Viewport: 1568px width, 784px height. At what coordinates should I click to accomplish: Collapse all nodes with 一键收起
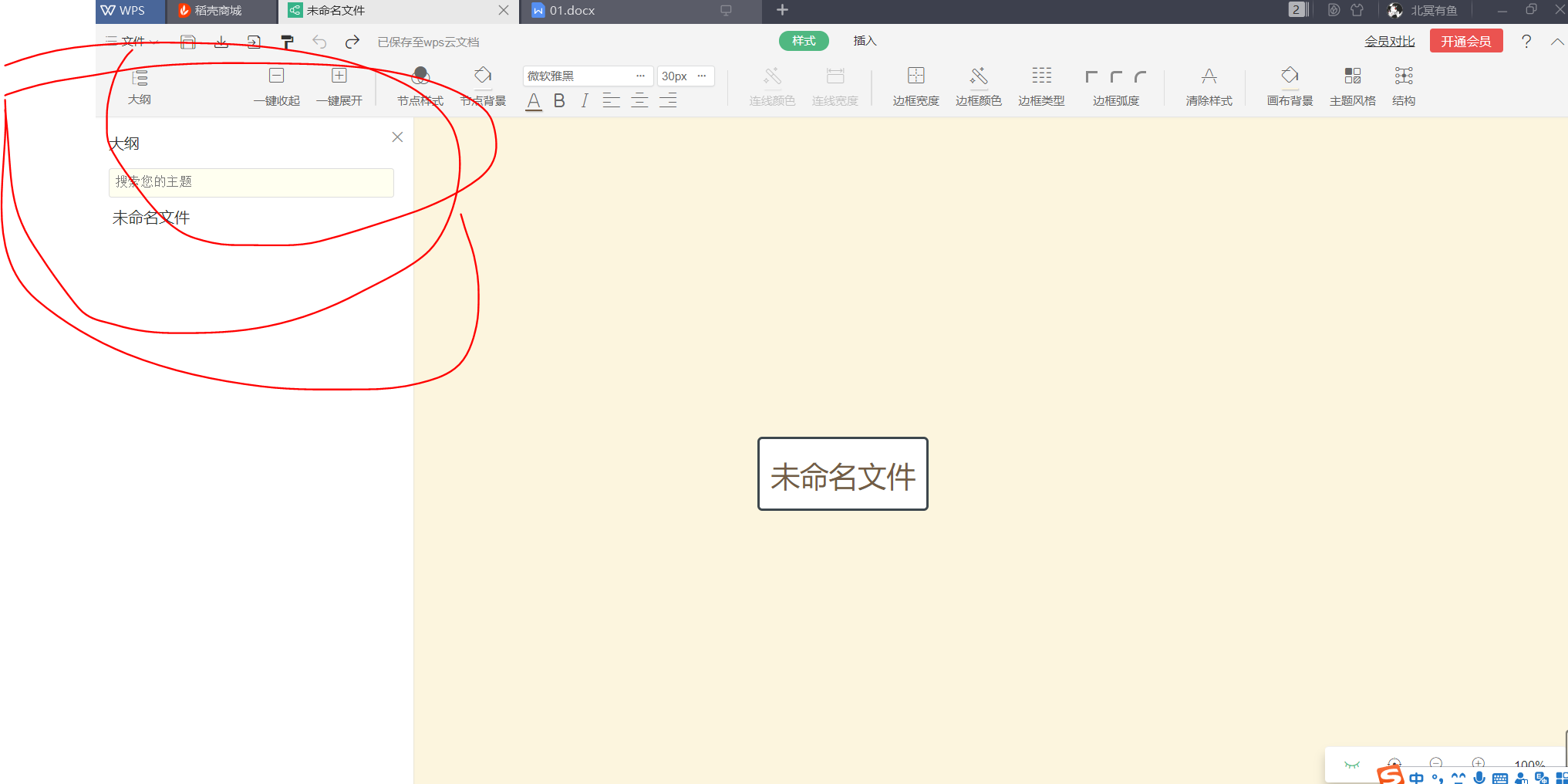coord(277,85)
